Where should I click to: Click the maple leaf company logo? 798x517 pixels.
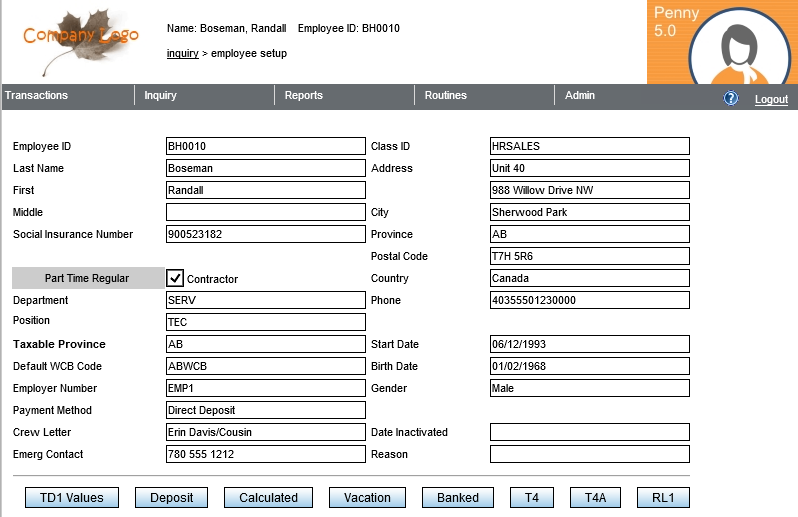(82, 40)
